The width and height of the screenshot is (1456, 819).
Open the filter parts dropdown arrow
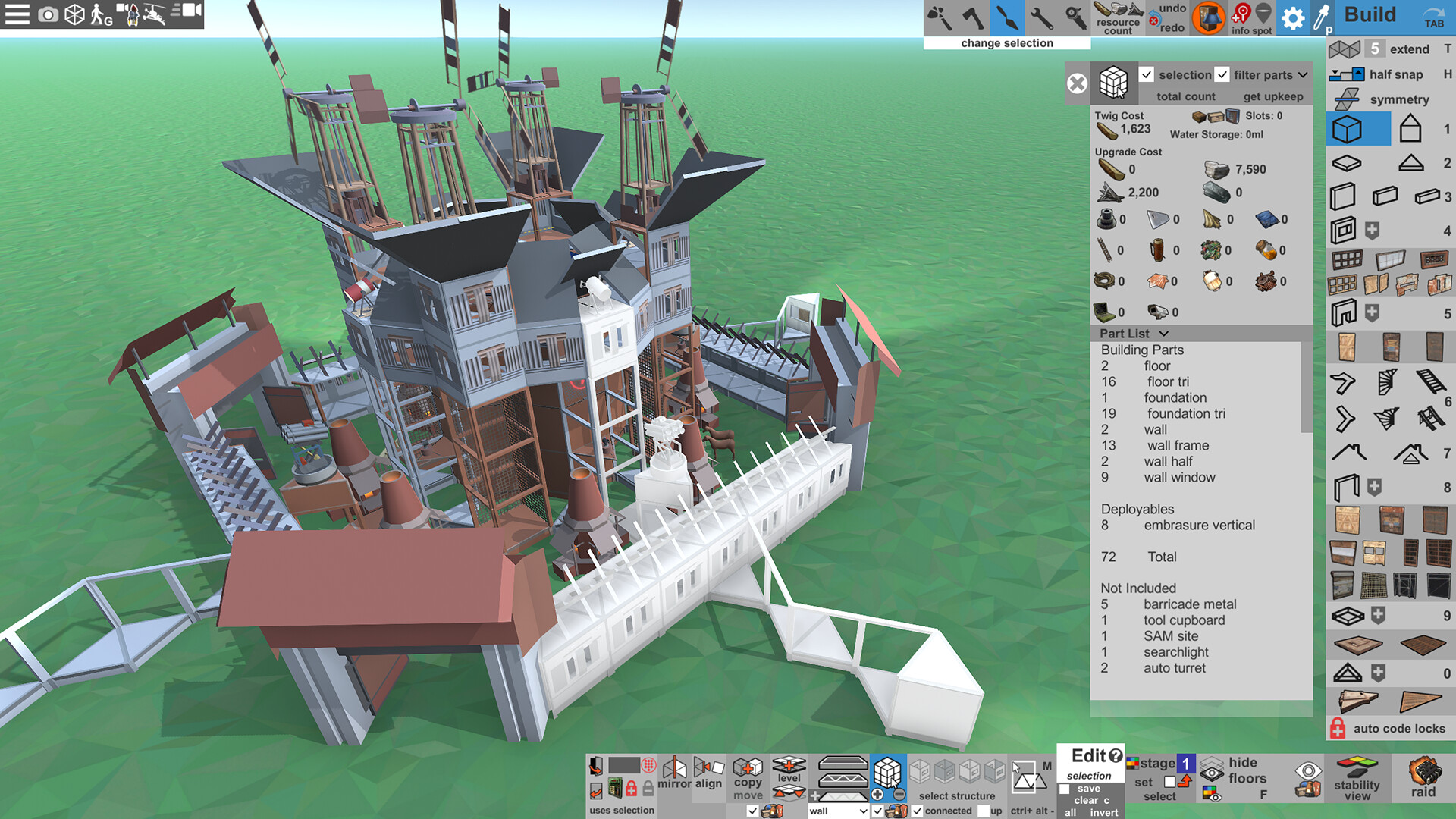coord(1303,74)
